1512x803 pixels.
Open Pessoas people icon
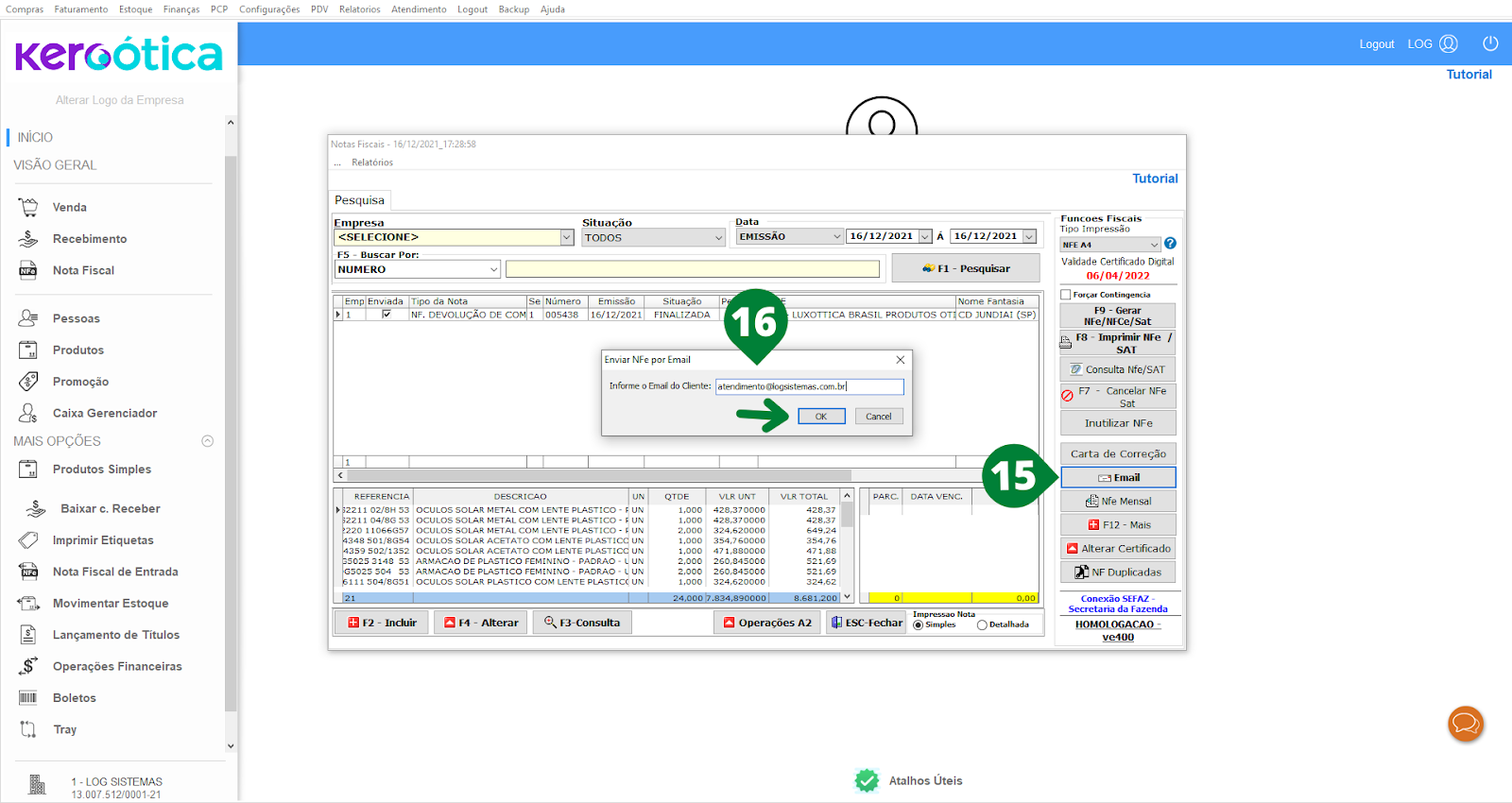click(x=28, y=318)
